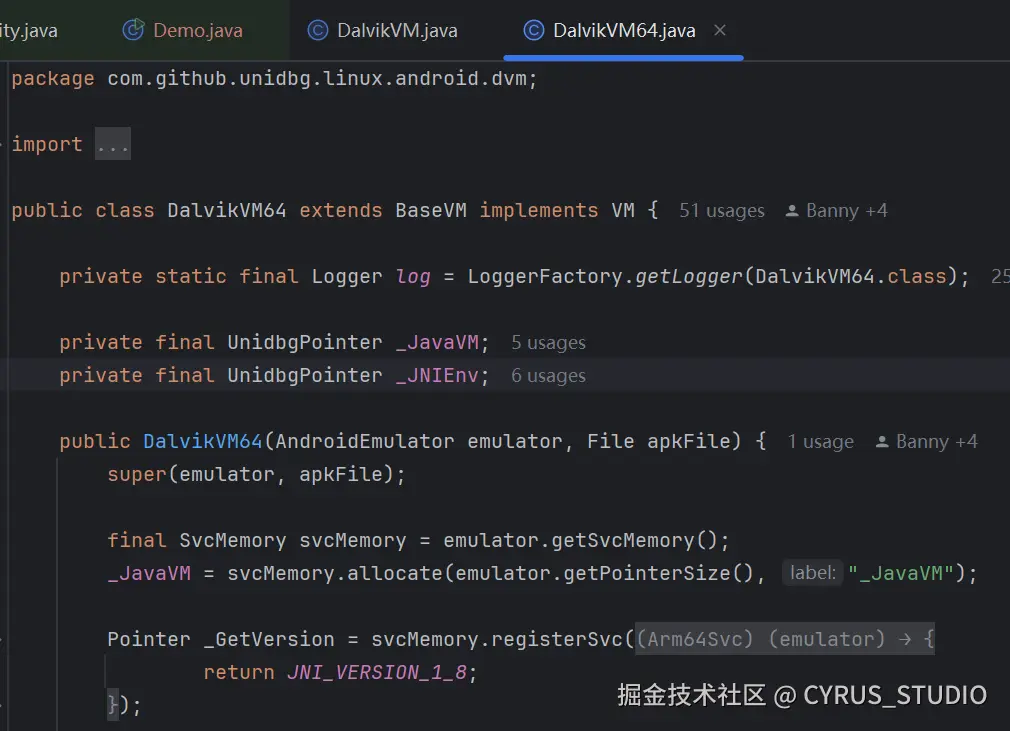The height and width of the screenshot is (731, 1010).
Task: Click the apkFile parameter in constructor signature
Action: (689, 442)
